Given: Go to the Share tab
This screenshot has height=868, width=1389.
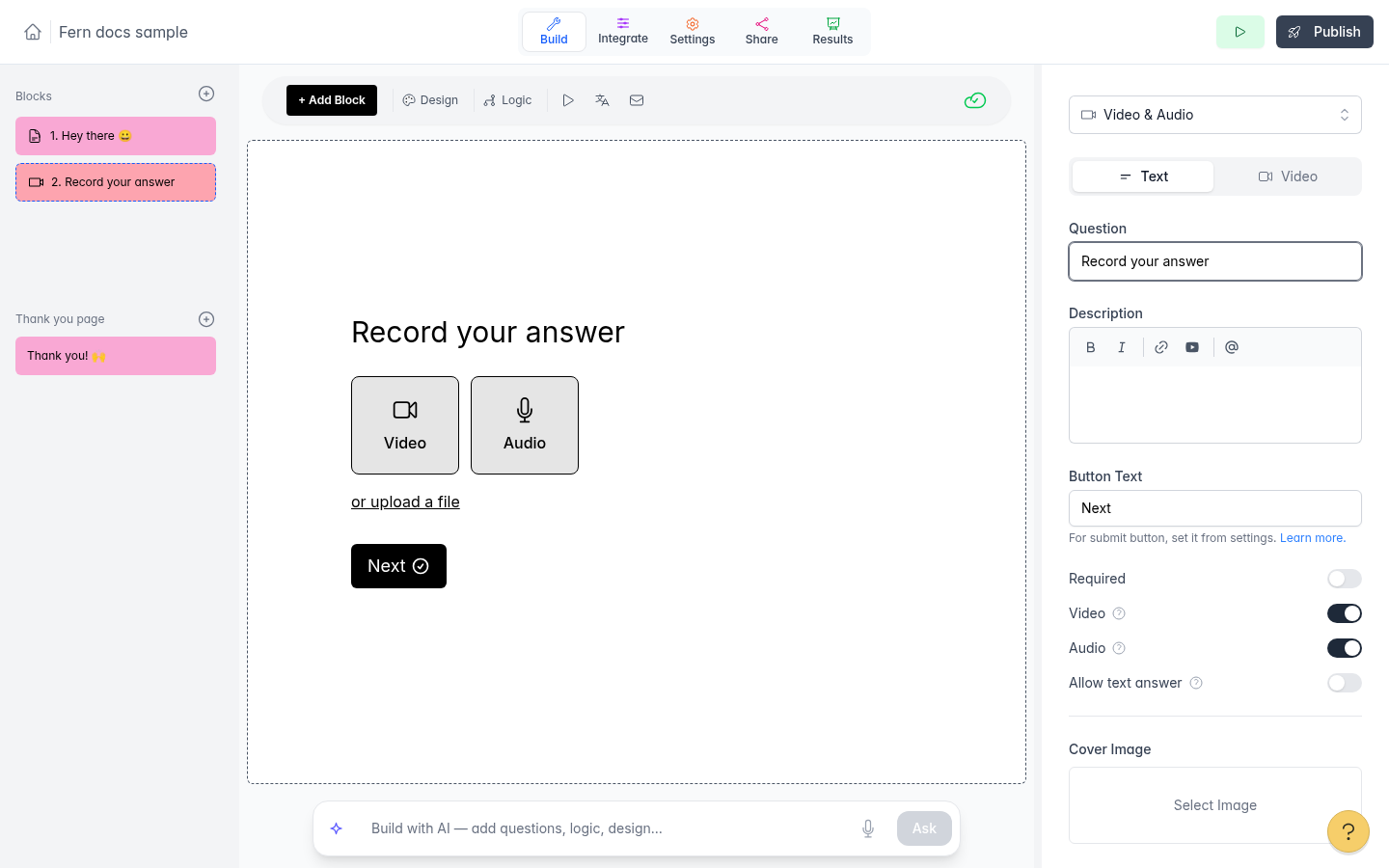Looking at the screenshot, I should pyautogui.click(x=762, y=32).
